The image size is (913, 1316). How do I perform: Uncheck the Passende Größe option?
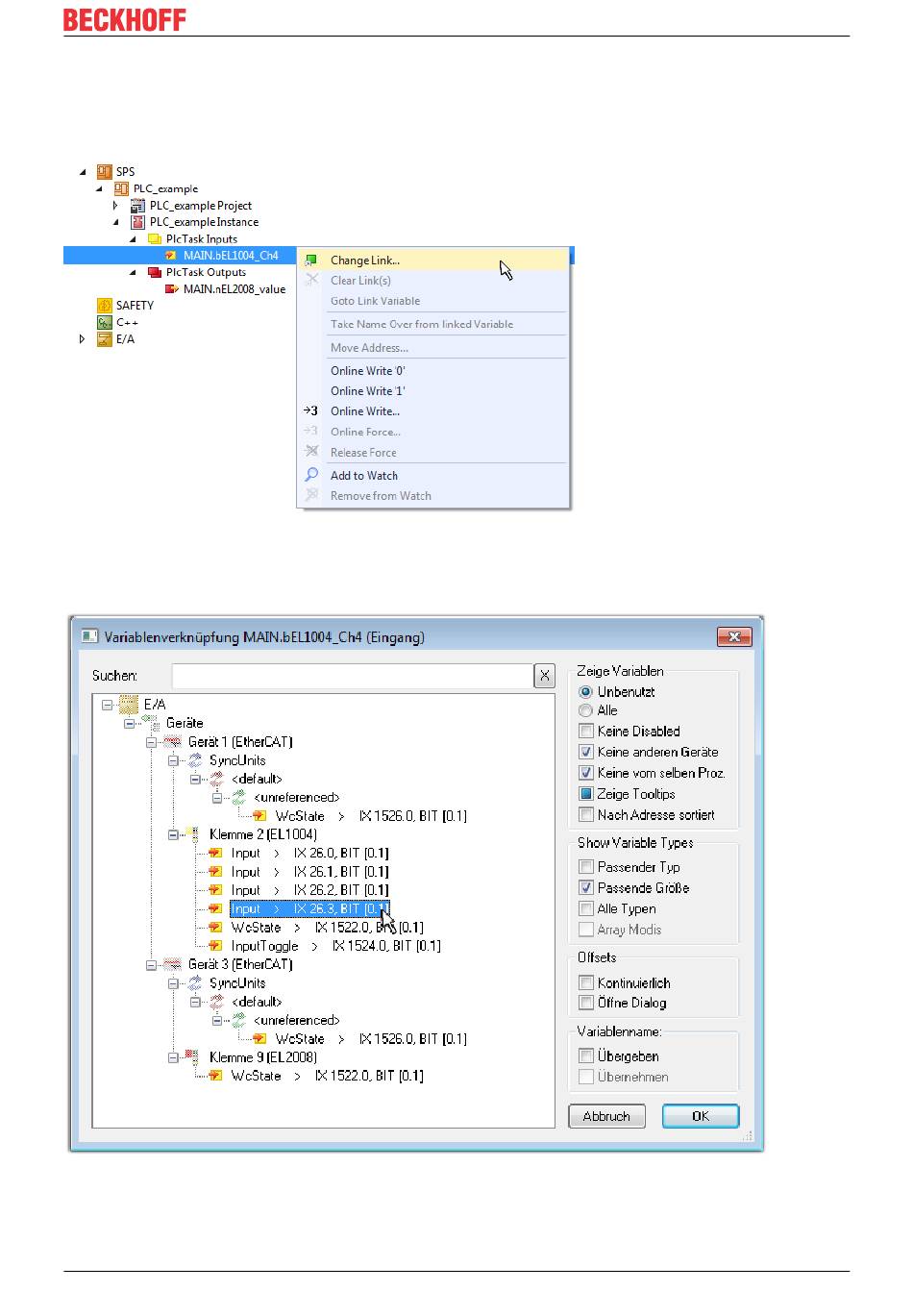586,888
